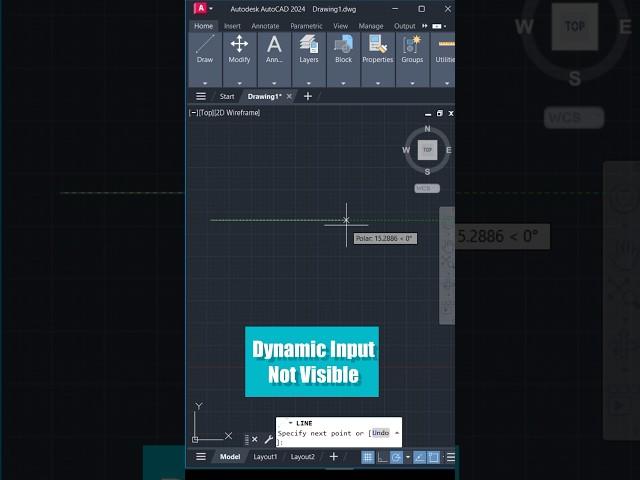Open the [2D Wireframe] visual style menu
This screenshot has width=640, height=480.
[x=237, y=113]
